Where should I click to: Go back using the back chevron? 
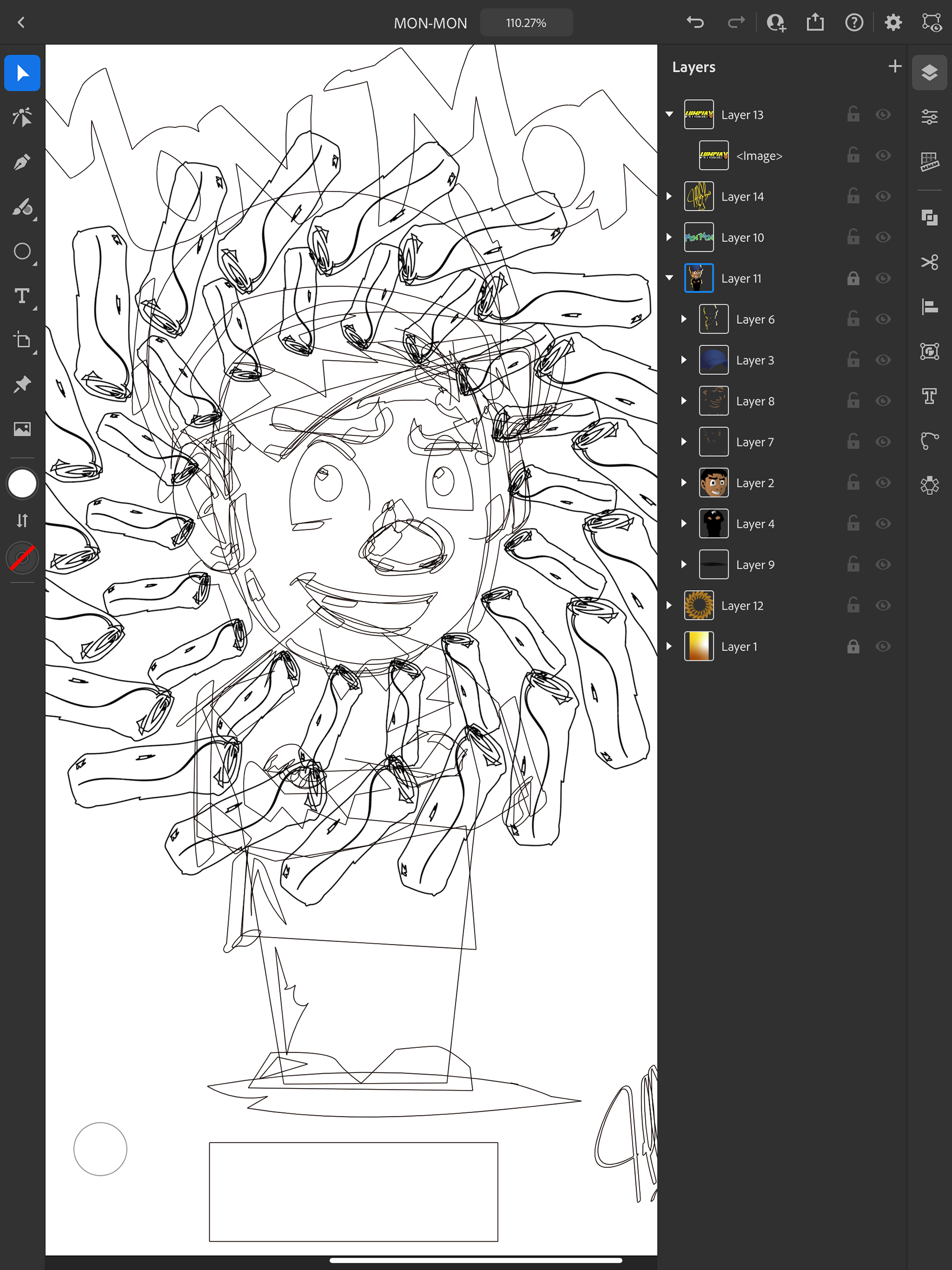[x=21, y=22]
